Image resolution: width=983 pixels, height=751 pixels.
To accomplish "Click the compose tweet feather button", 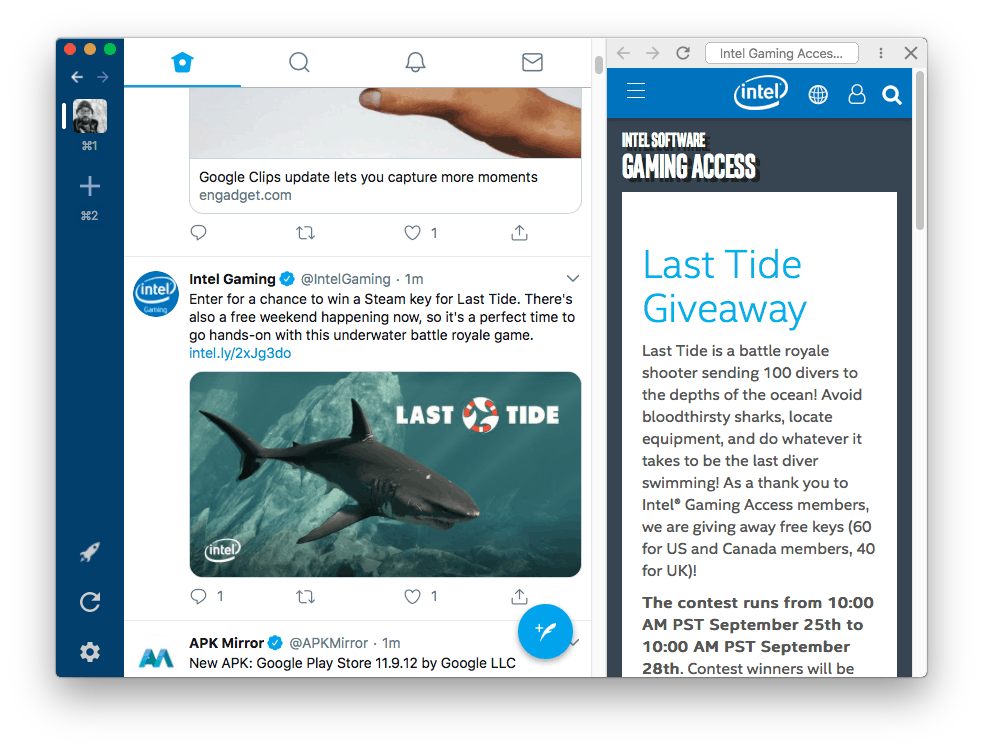I will coord(545,631).
